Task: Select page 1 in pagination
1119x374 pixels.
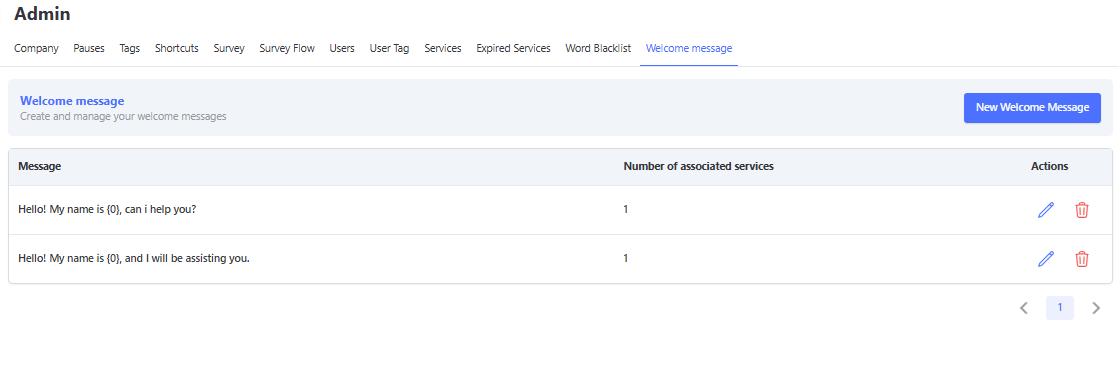Action: 1060,308
